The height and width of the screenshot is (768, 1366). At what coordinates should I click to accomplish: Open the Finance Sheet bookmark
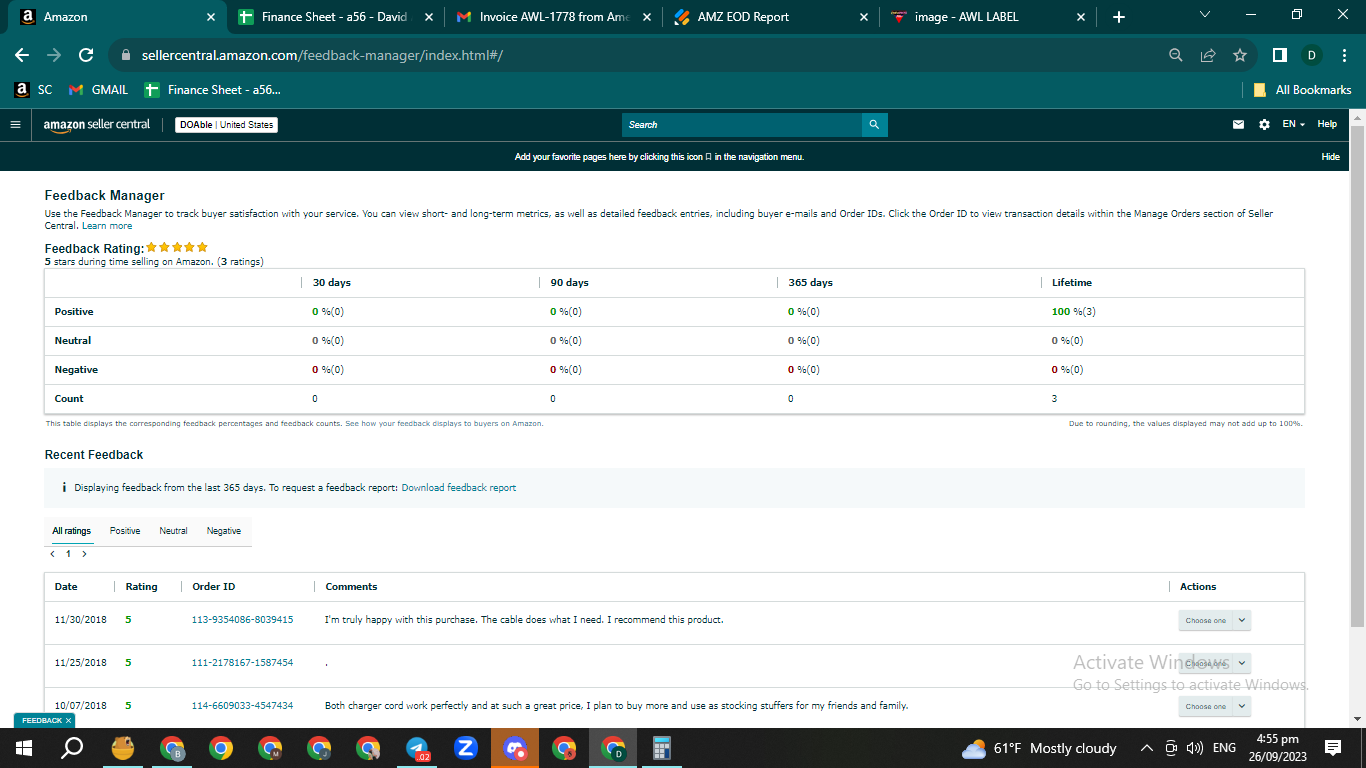tap(213, 90)
